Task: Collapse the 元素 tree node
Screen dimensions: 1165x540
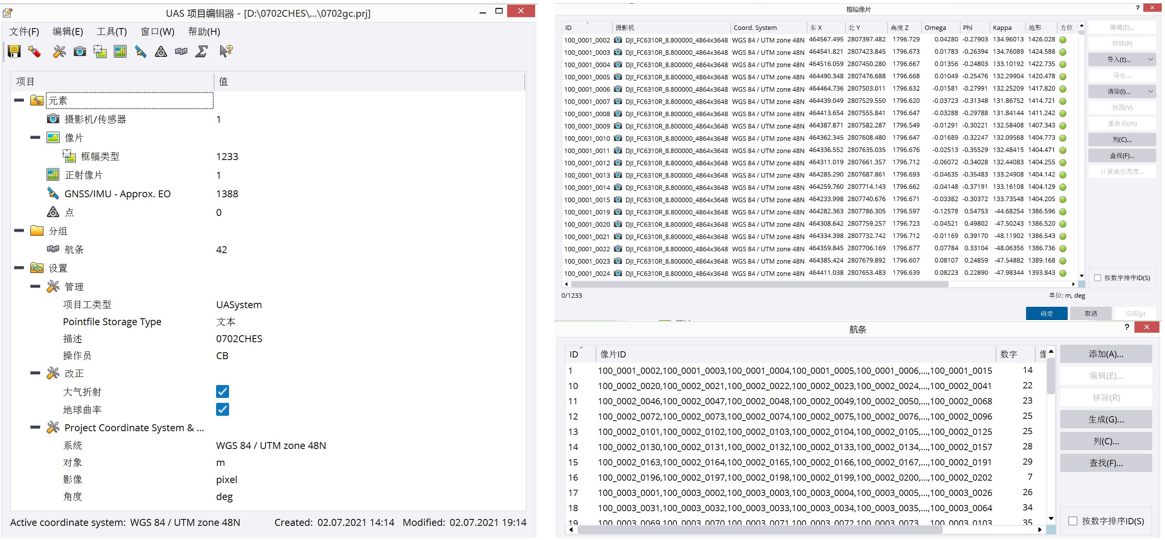Action: pos(19,101)
